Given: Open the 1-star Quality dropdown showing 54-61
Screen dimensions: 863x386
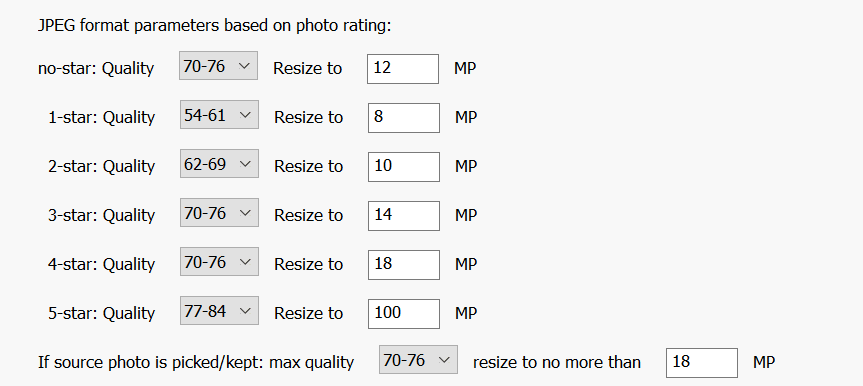Looking at the screenshot, I should click(219, 115).
